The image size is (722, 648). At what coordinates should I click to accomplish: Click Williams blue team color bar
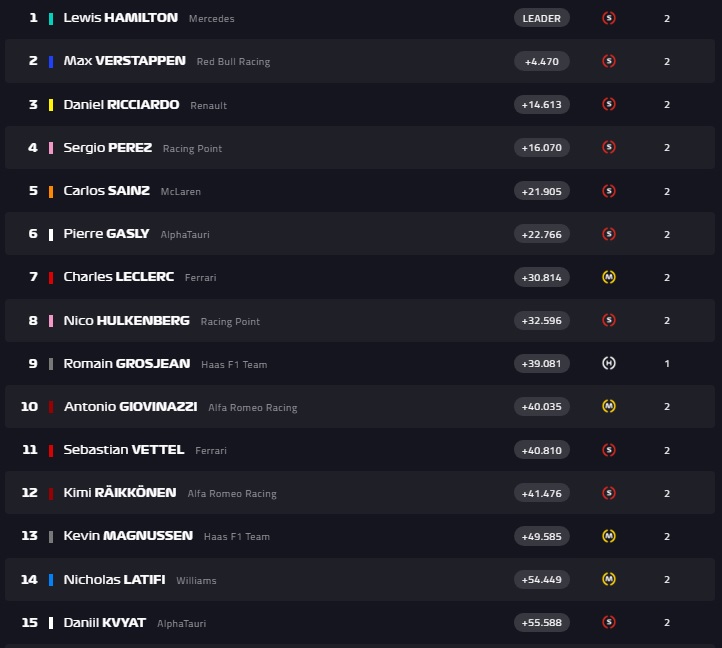51,580
